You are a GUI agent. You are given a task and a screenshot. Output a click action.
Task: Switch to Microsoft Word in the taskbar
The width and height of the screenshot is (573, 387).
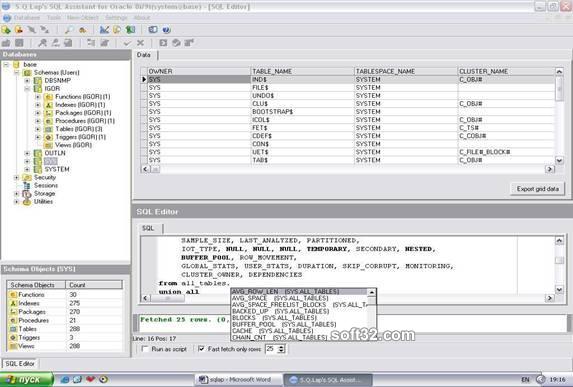coord(239,380)
